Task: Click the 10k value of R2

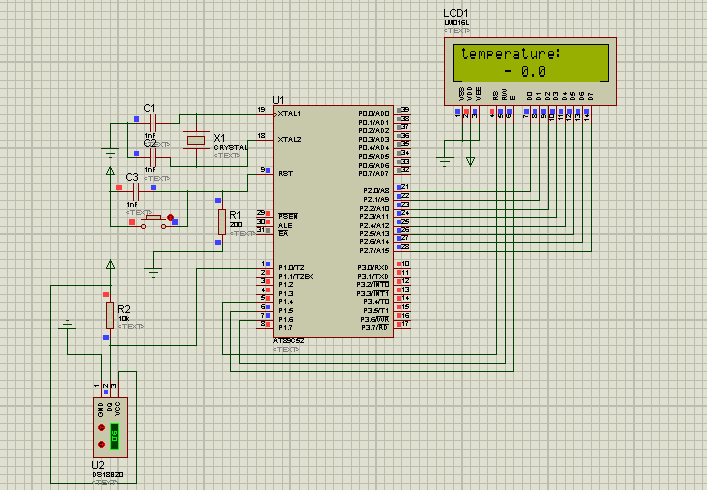Action: click(123, 318)
